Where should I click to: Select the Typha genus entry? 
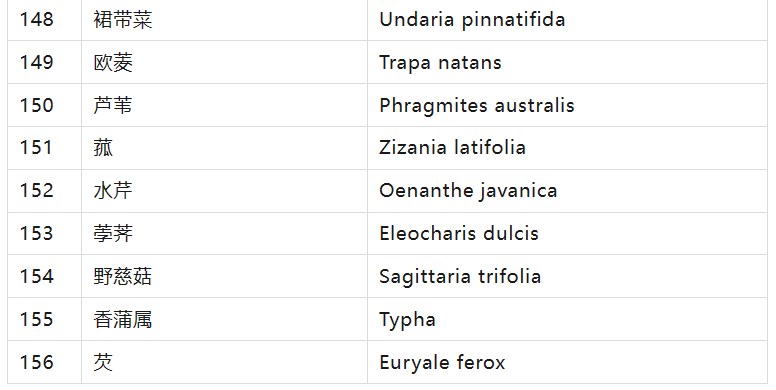click(407, 320)
